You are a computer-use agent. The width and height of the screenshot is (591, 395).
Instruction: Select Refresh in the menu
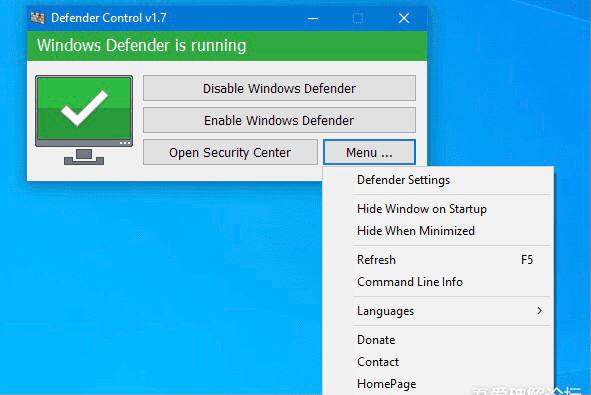(x=438, y=260)
